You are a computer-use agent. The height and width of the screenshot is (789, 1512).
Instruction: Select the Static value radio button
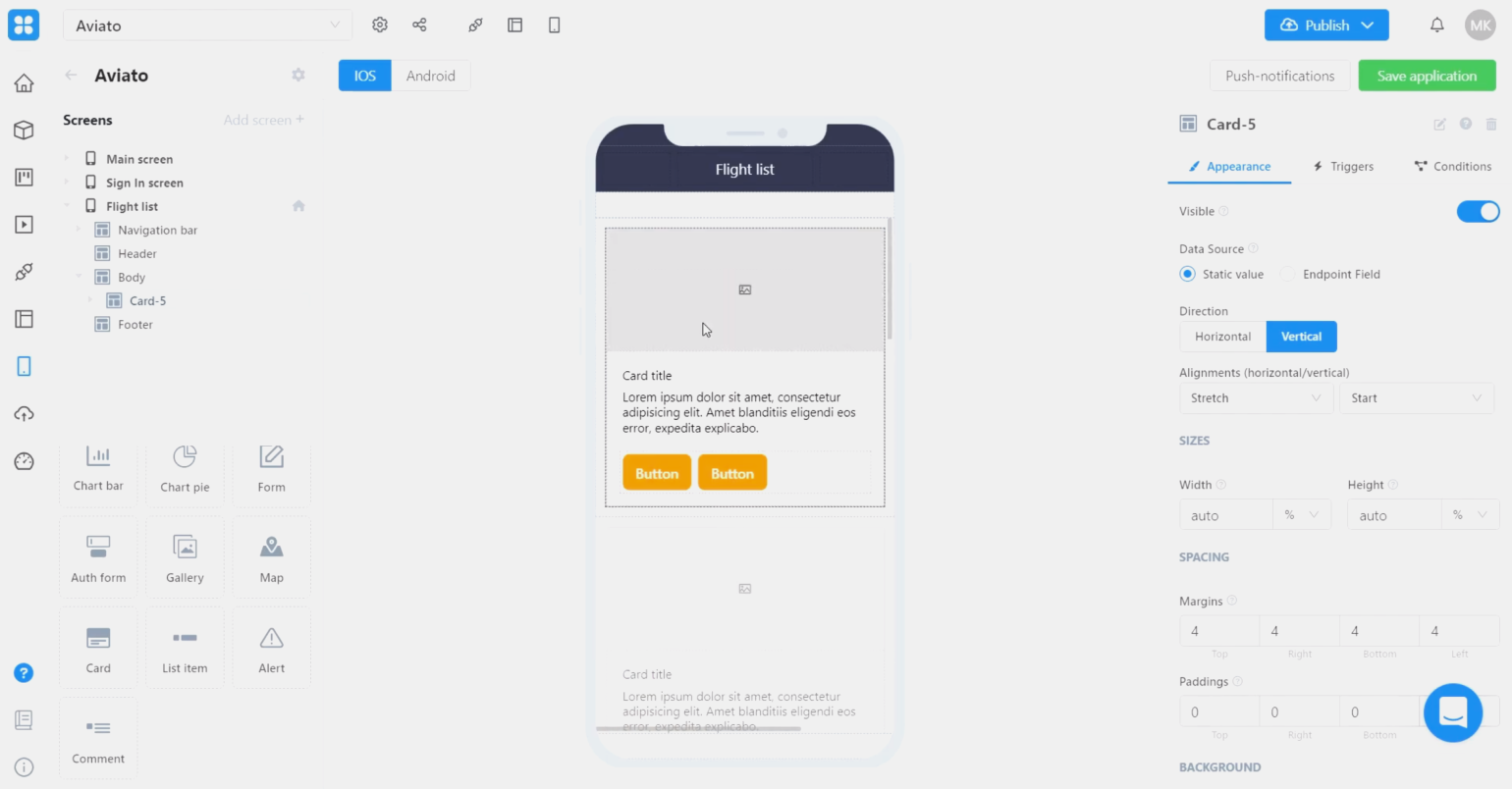(x=1187, y=275)
